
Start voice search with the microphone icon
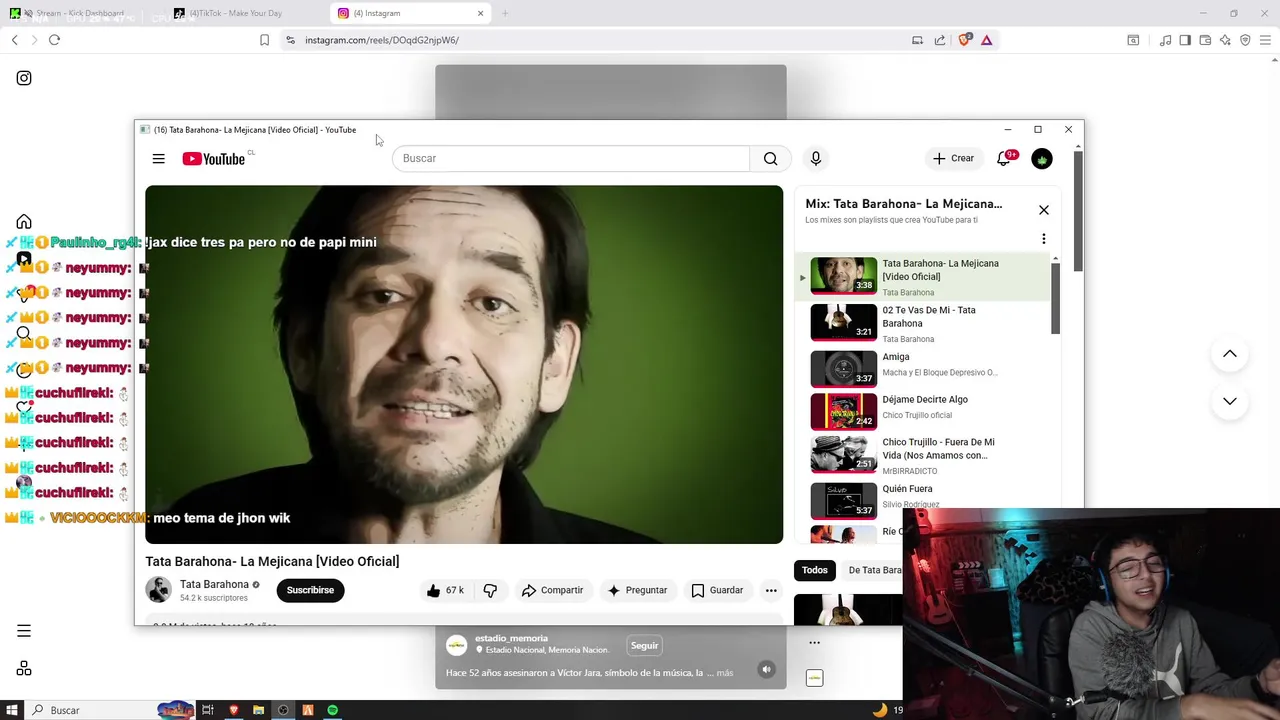[x=816, y=158]
